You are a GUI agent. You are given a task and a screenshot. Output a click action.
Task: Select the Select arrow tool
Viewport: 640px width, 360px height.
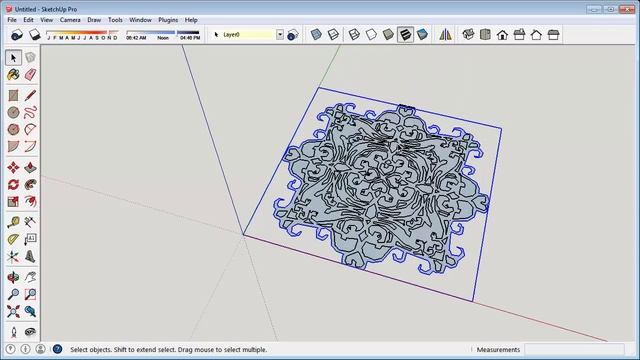tap(13, 58)
